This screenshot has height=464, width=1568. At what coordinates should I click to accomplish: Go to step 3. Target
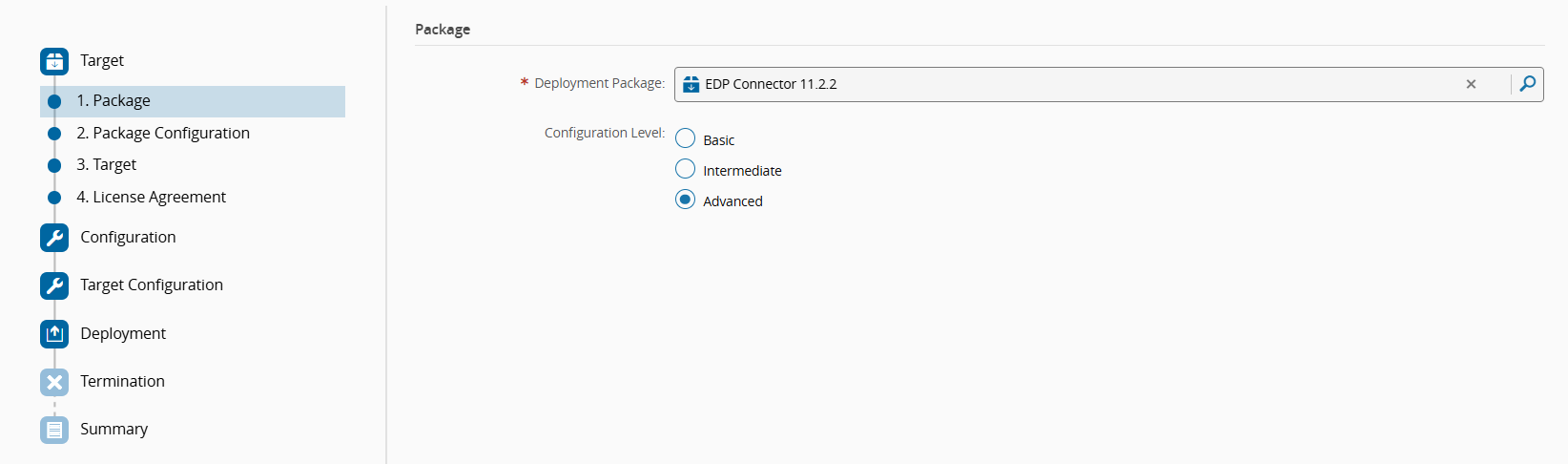[x=107, y=165]
